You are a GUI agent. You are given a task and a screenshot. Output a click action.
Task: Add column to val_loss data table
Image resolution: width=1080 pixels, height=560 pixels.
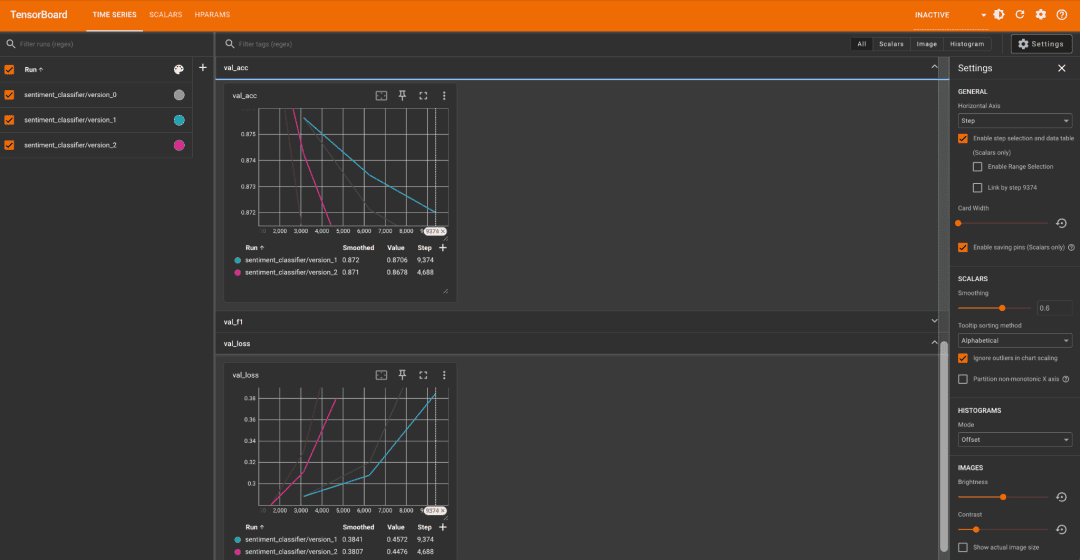tap(443, 527)
